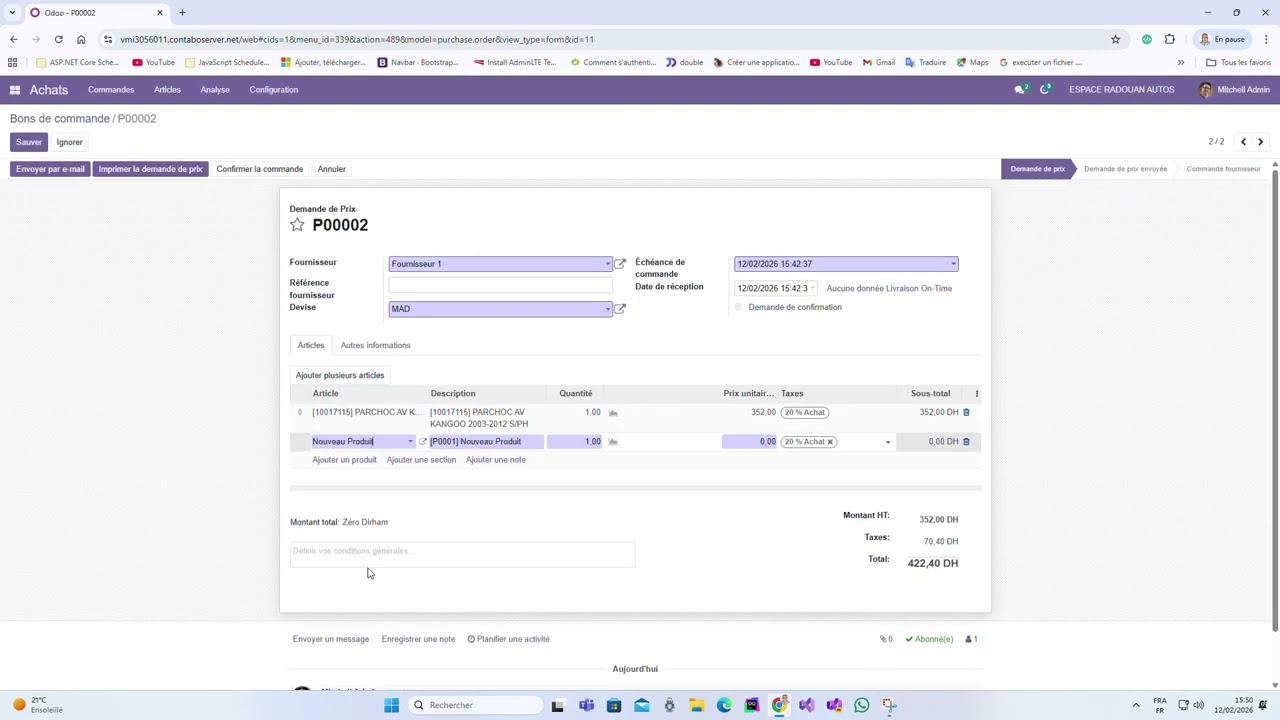The image size is (1280, 720).
Task: Select Demande de prix envoyée status step
Action: tap(1125, 169)
